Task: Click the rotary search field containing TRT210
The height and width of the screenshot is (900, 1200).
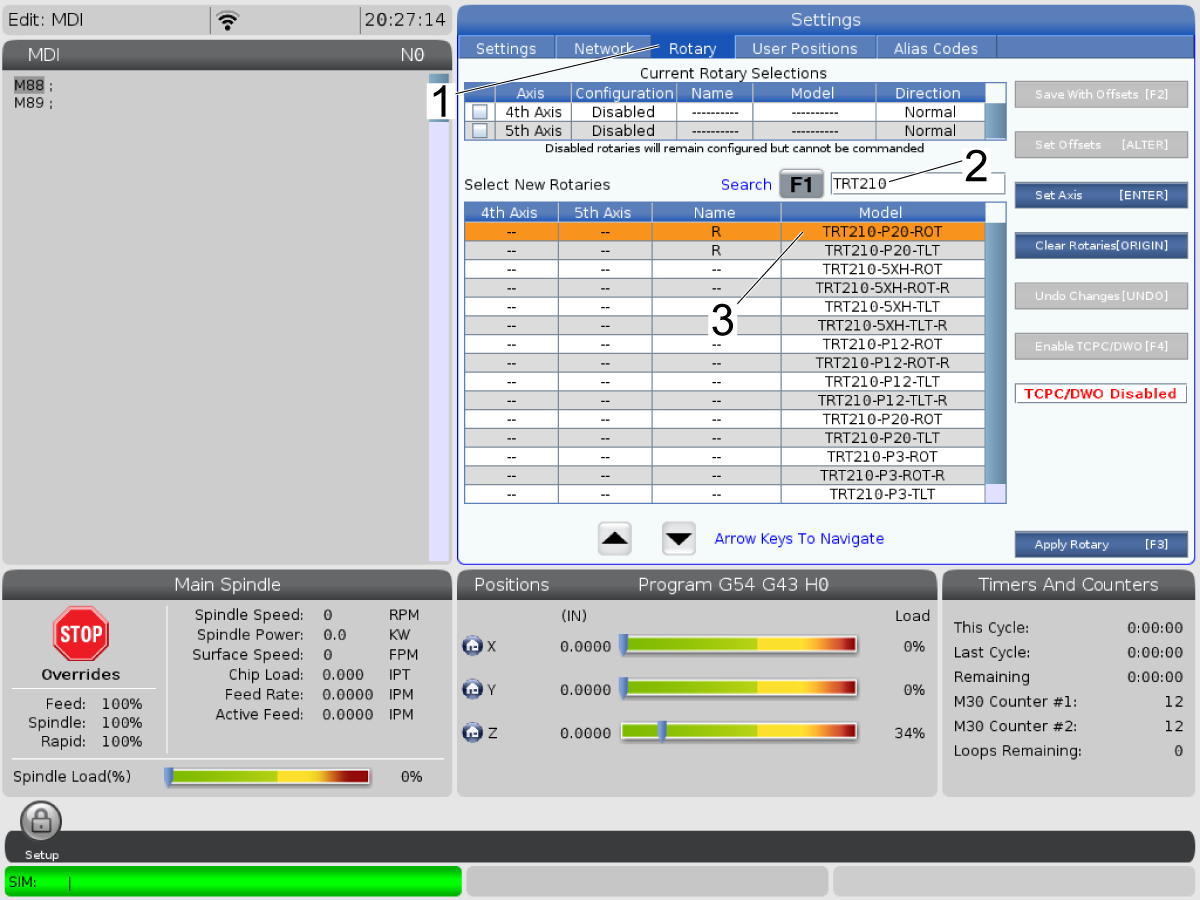Action: click(918, 184)
